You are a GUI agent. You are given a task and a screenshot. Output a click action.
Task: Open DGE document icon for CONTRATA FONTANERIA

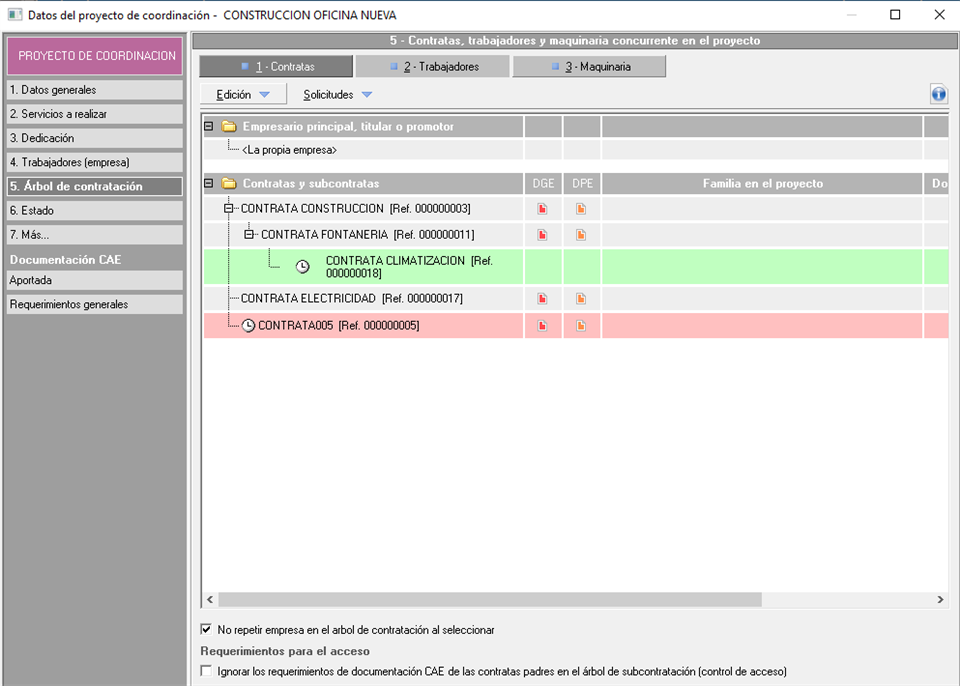point(543,235)
